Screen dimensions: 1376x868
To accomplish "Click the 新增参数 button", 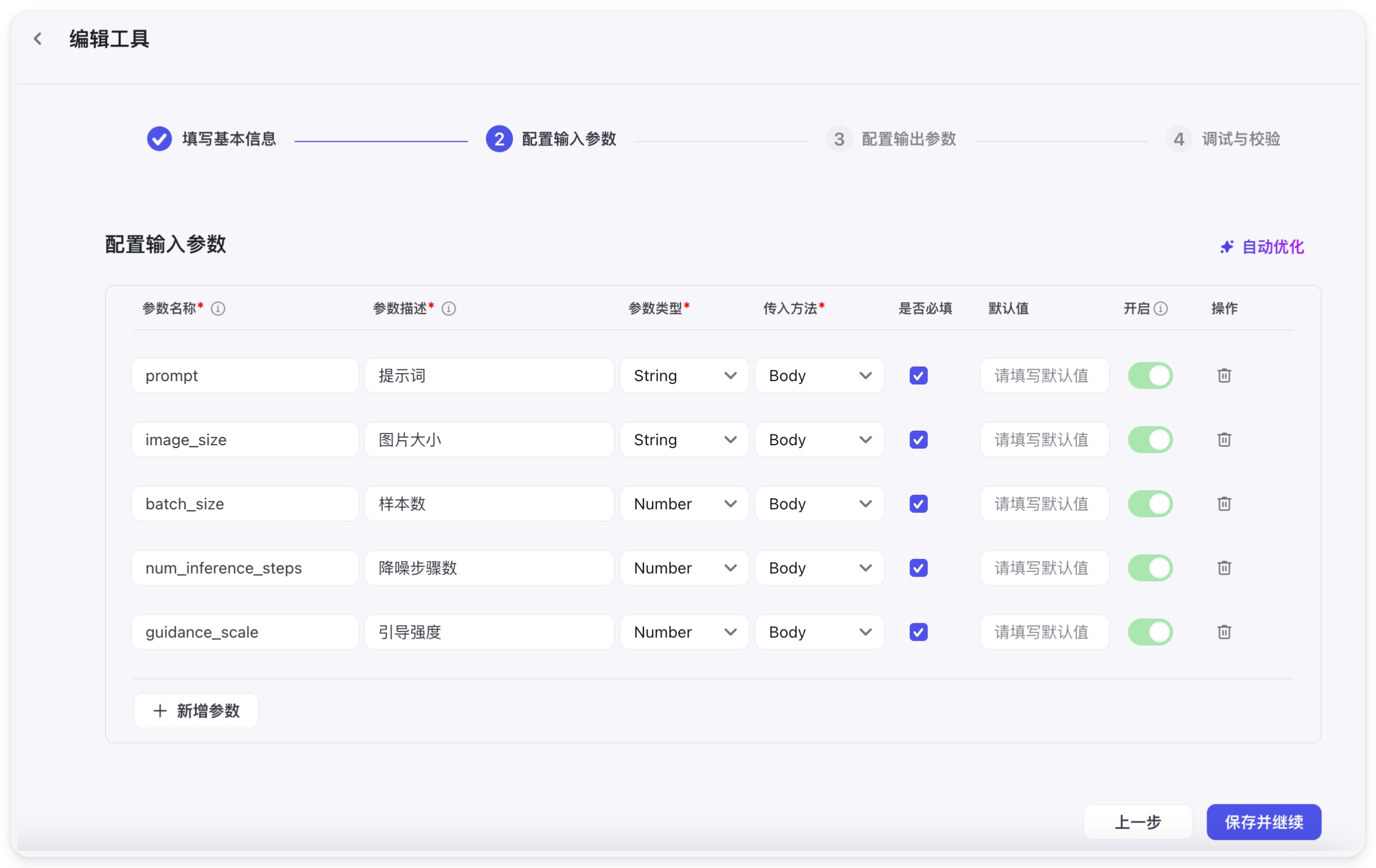I will (x=196, y=710).
